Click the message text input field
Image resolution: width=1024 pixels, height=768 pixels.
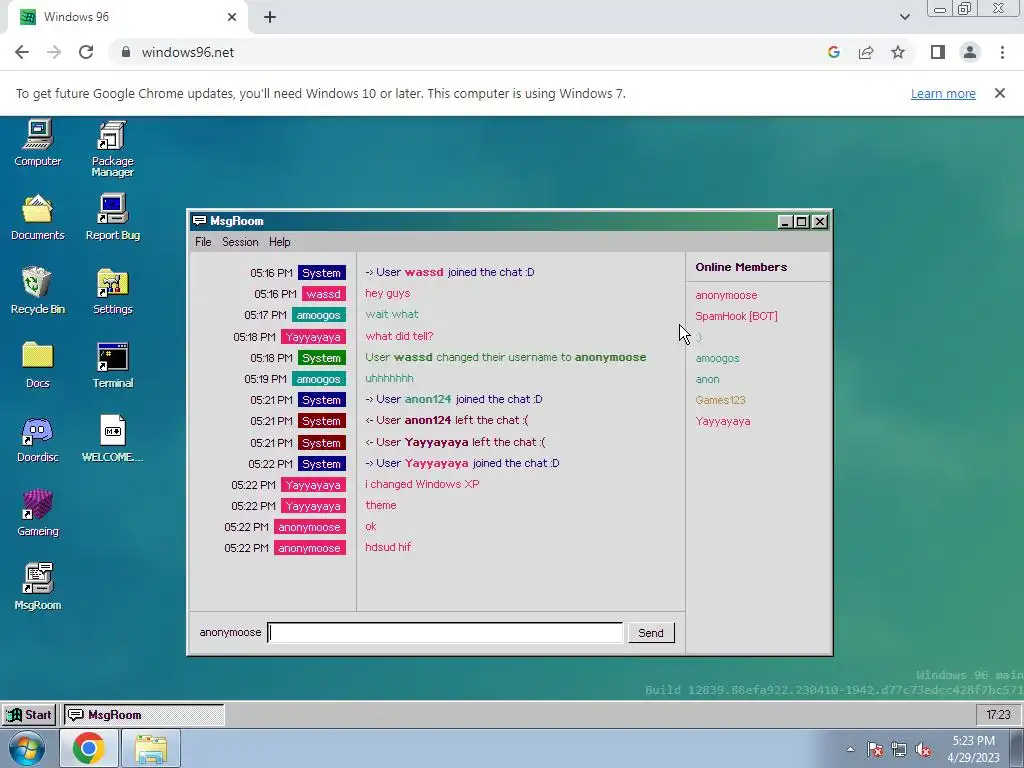point(445,632)
